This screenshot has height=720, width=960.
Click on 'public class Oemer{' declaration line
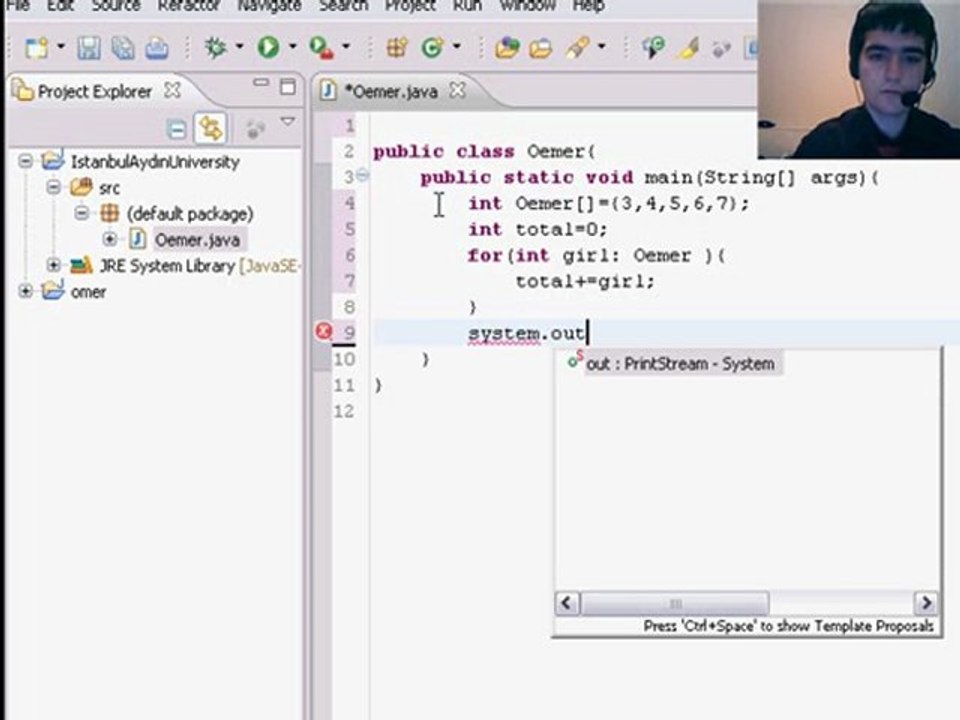(x=484, y=152)
